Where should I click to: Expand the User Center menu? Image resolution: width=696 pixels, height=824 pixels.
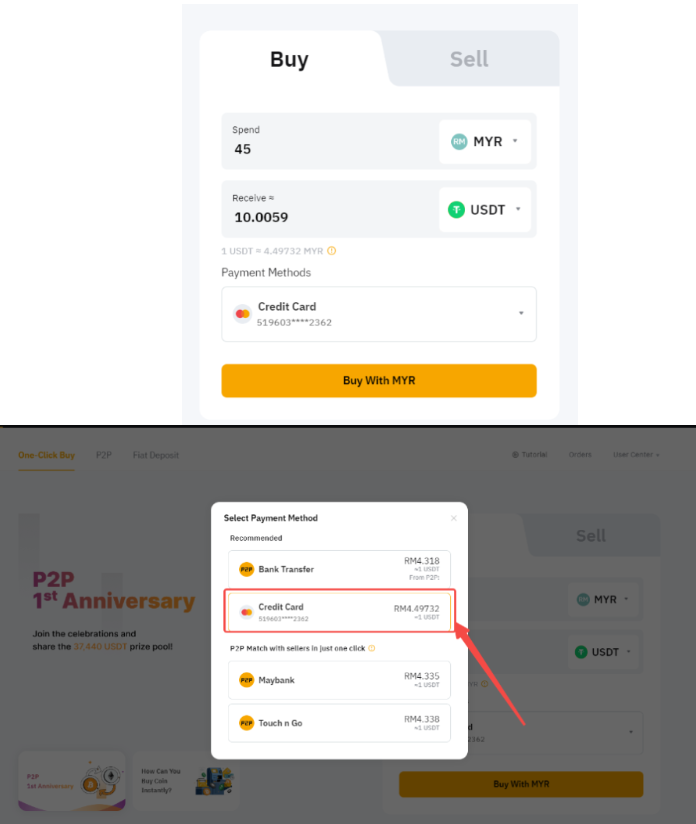tap(636, 455)
